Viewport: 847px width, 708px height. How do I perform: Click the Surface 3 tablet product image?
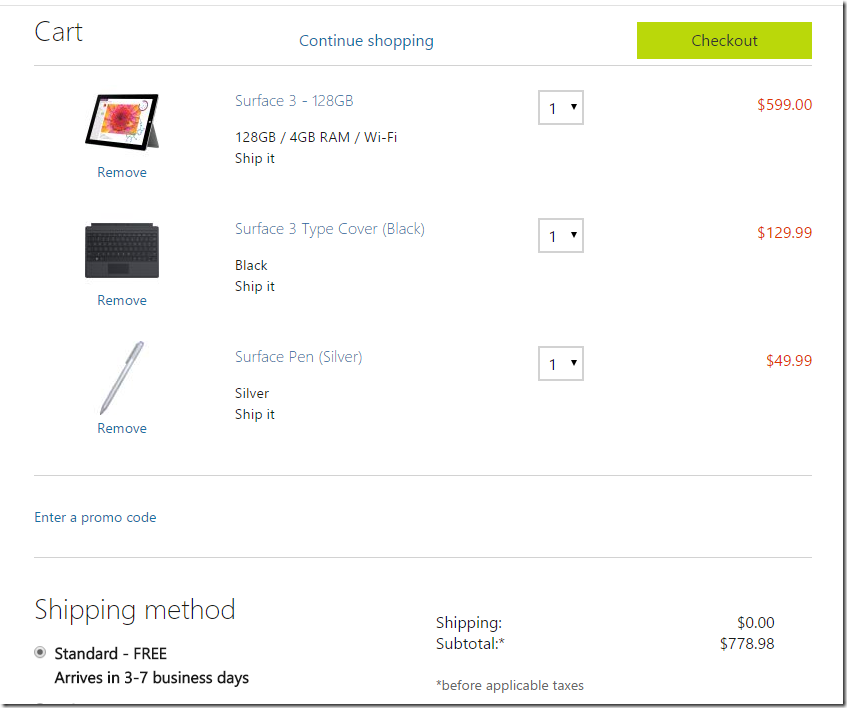click(122, 122)
